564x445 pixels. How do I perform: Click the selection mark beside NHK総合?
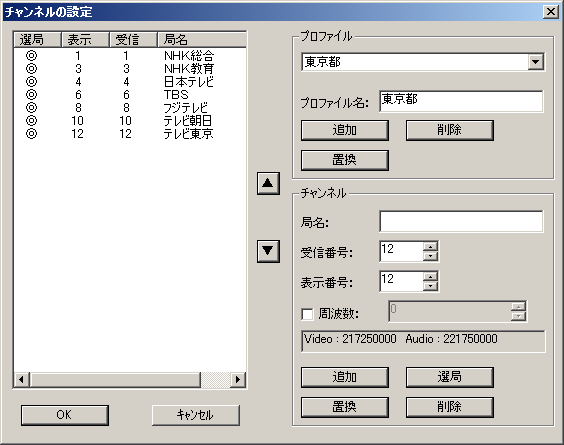click(x=32, y=56)
